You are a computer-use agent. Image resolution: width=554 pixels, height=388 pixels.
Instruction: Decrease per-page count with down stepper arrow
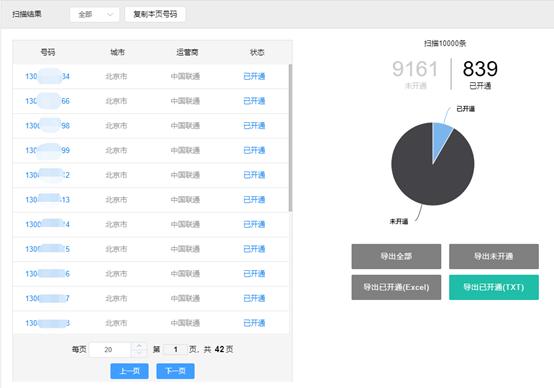pyautogui.click(x=139, y=353)
